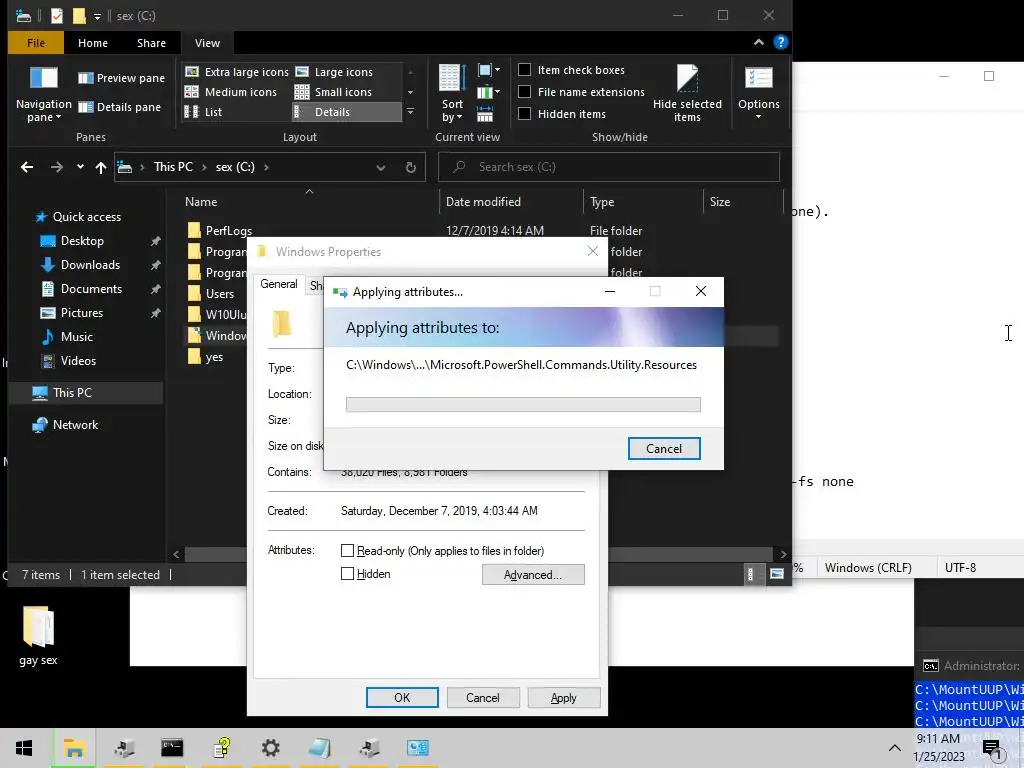Open Group by dropdown
This screenshot has height=768, width=1024.
[x=488, y=70]
